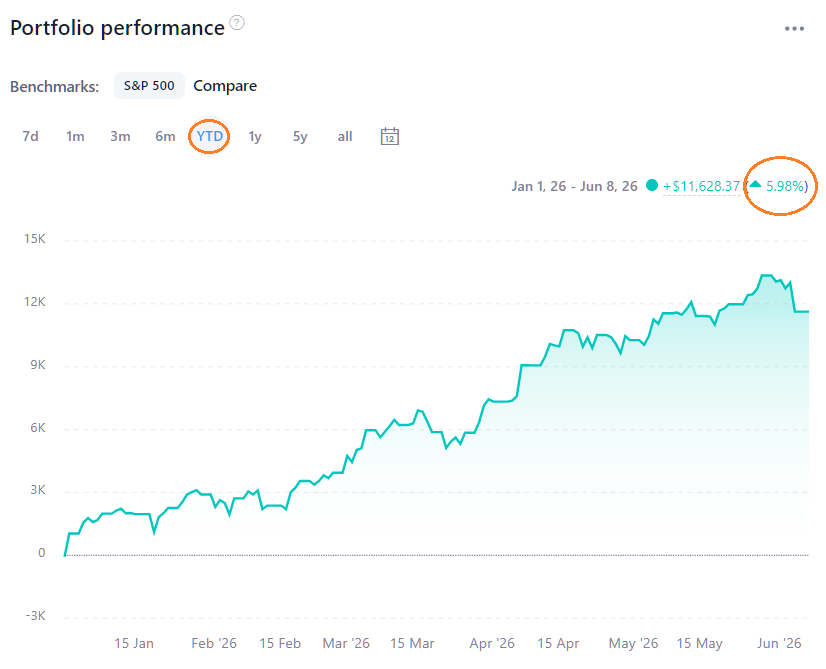Show the all-time range

pos(345,136)
